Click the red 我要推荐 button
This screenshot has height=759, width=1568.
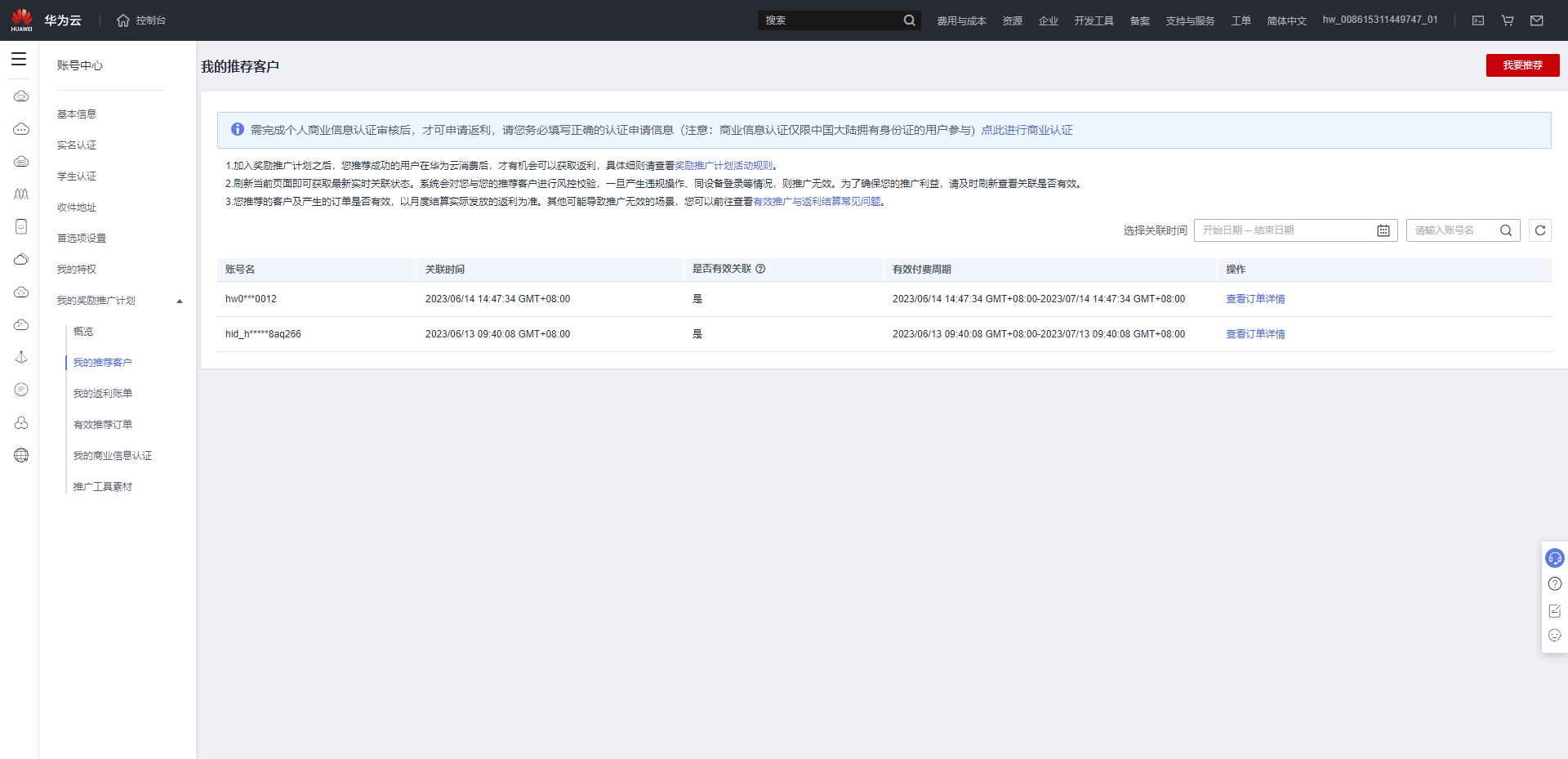[1522, 65]
